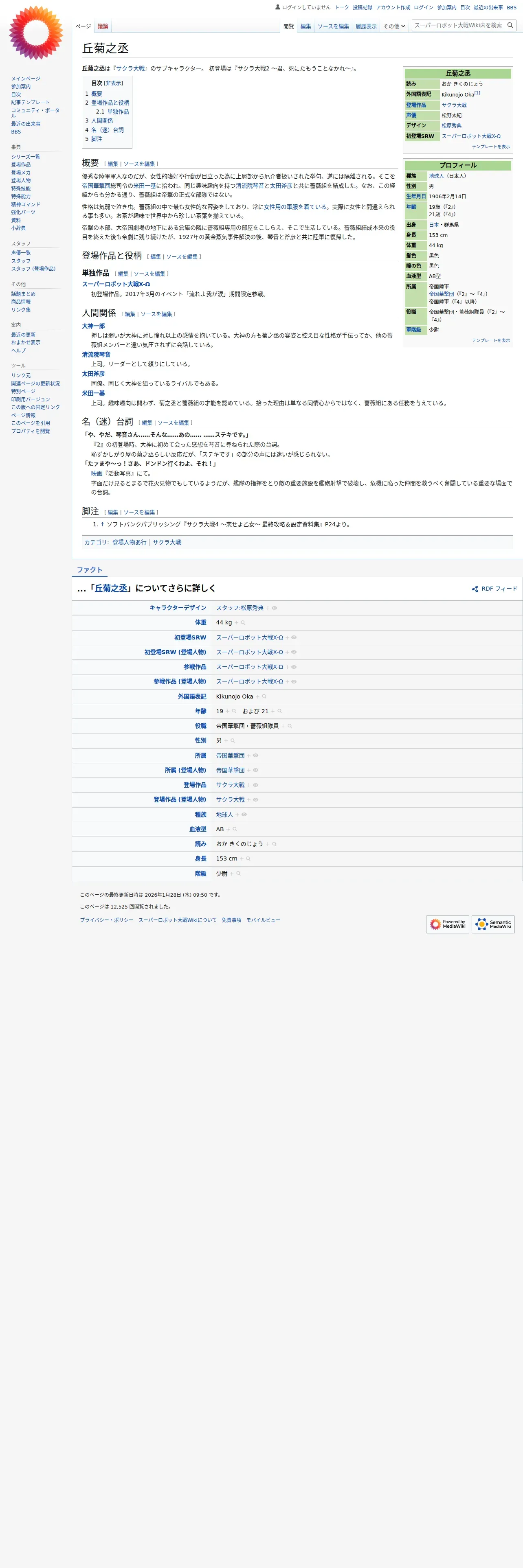Open プライバシー・ポリシー footer link
523x1568 pixels.
107,920
